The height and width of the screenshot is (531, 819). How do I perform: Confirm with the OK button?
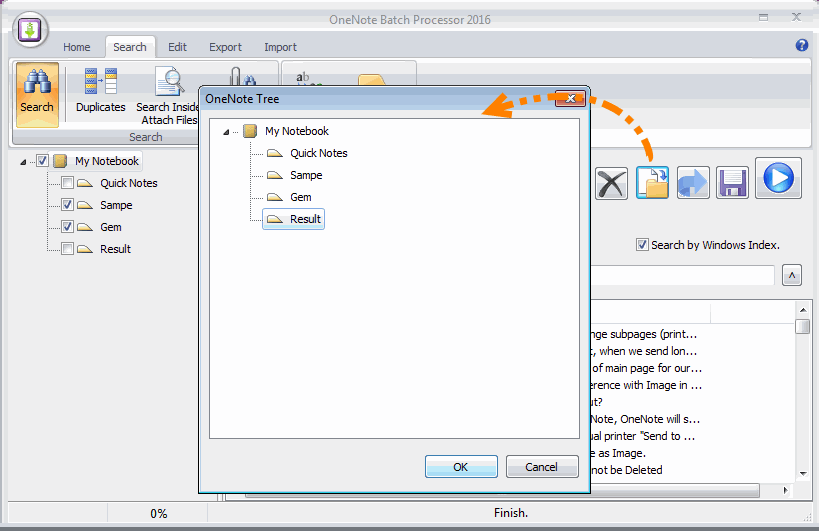tap(461, 466)
